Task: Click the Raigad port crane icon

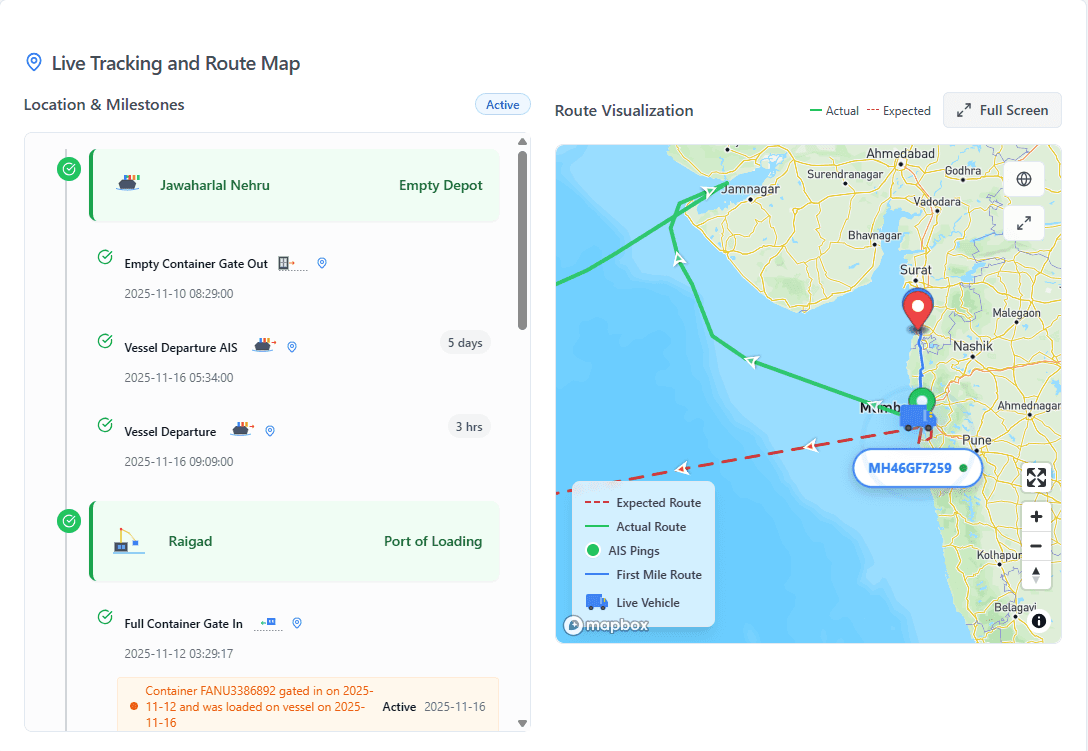Action: point(128,541)
